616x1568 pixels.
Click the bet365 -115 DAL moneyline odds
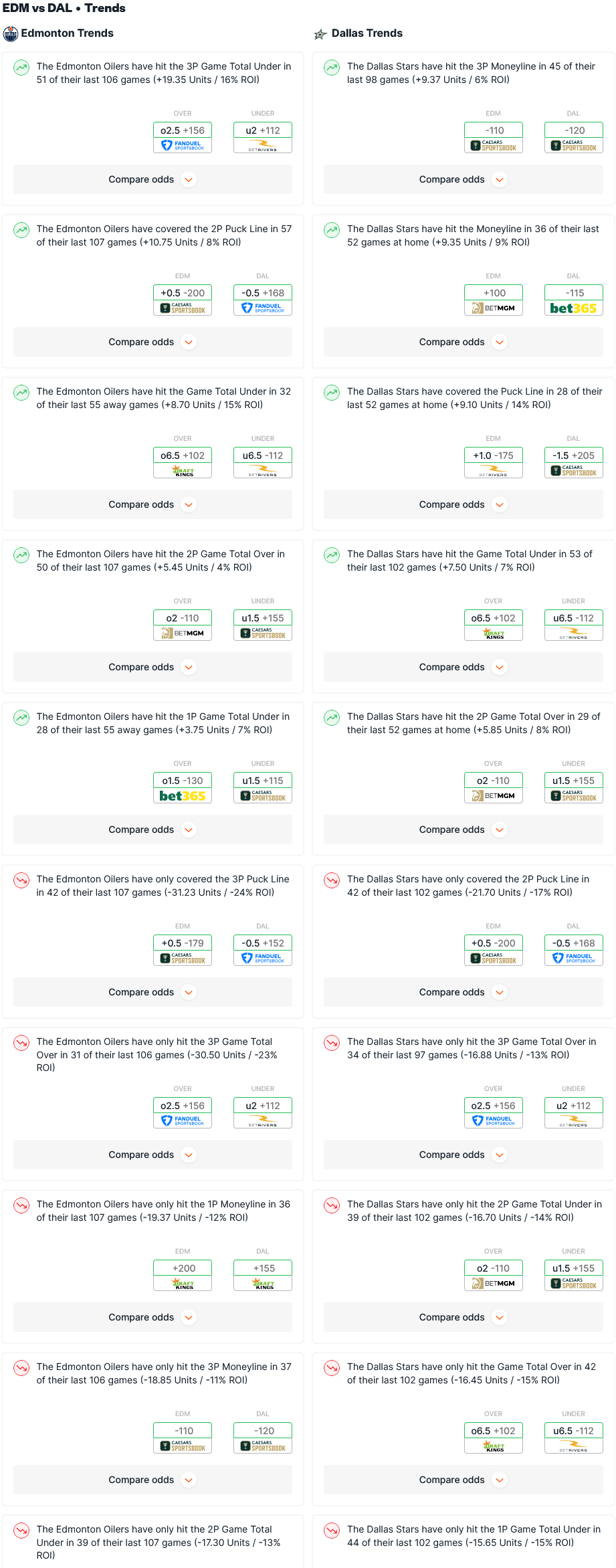tap(574, 300)
